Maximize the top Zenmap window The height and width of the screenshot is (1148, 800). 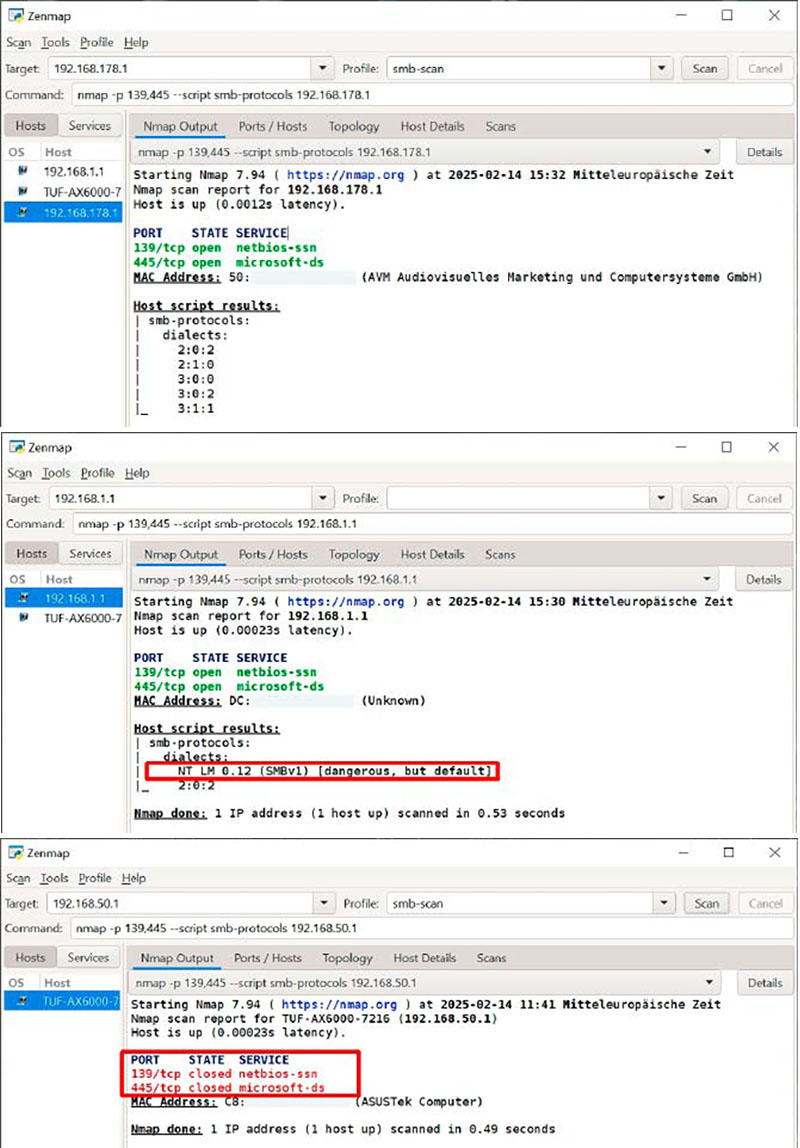727,15
